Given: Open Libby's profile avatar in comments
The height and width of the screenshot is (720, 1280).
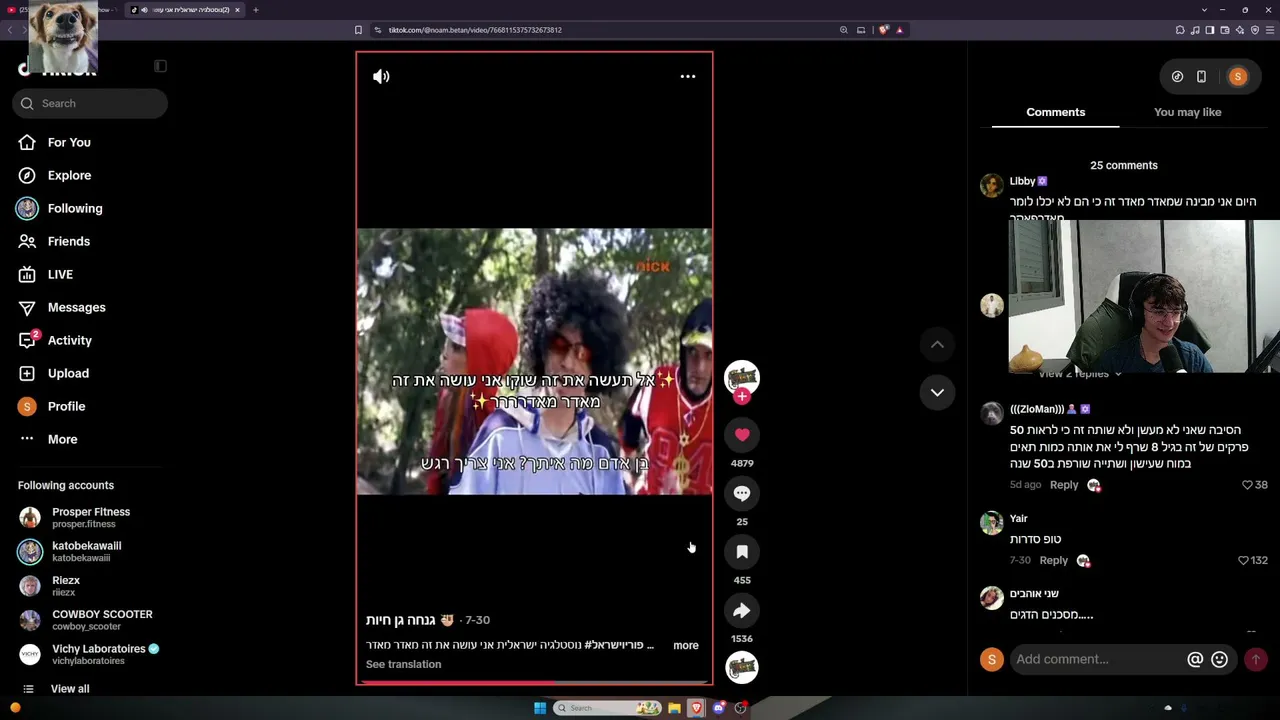Looking at the screenshot, I should [x=991, y=186].
